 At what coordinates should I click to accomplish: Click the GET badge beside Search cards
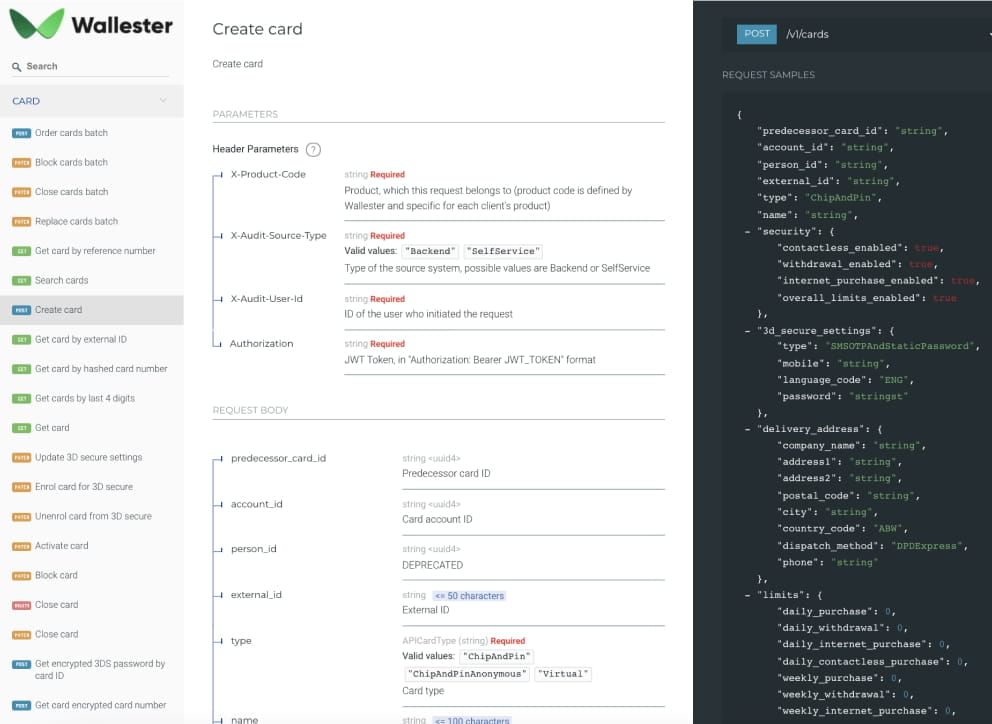click(22, 279)
